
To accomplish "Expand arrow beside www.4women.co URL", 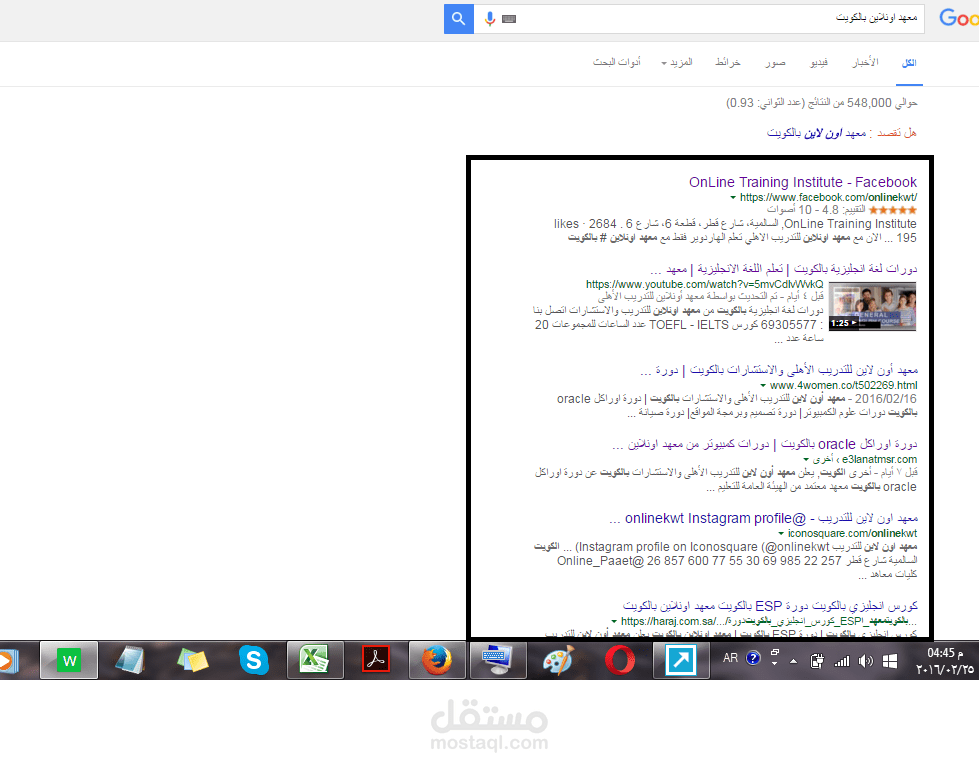I will tap(763, 386).
